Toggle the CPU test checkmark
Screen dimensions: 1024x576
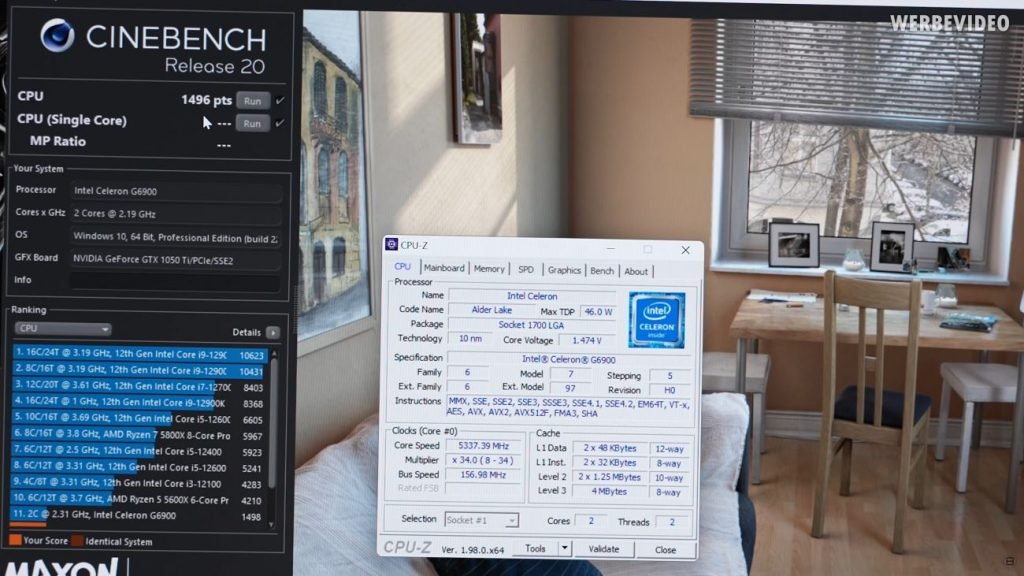[x=280, y=101]
